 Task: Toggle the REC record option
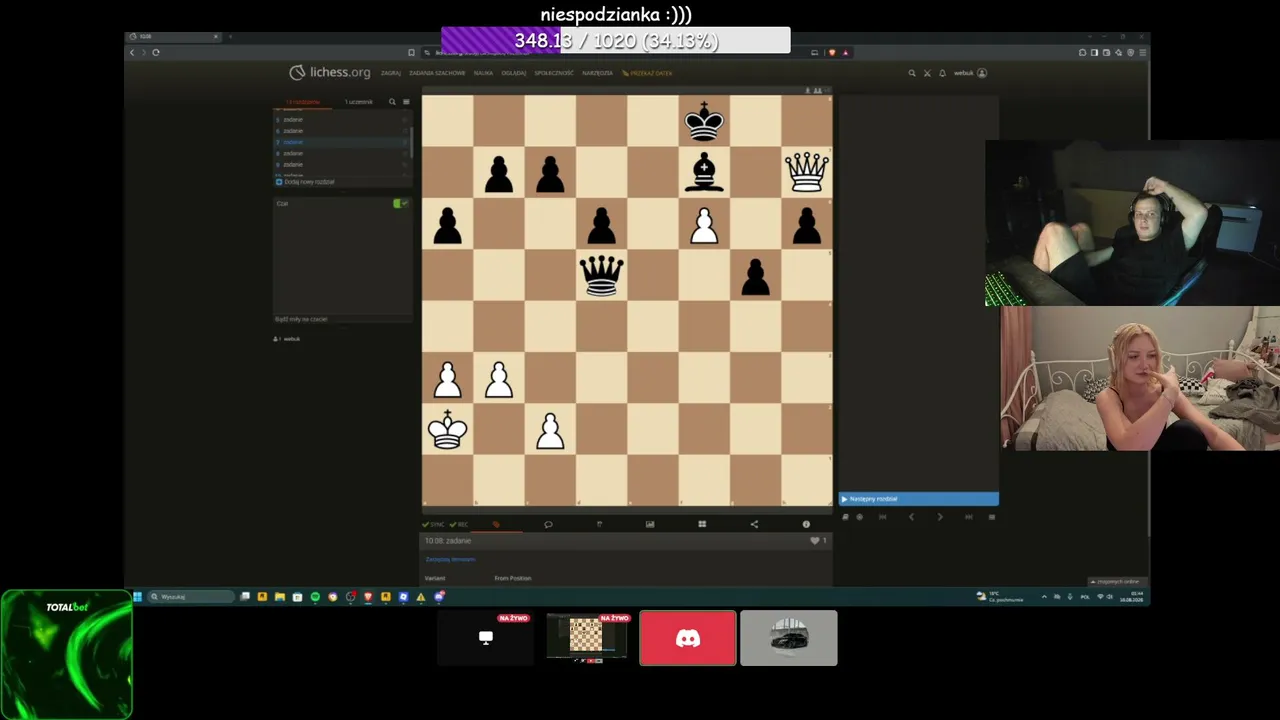[459, 524]
